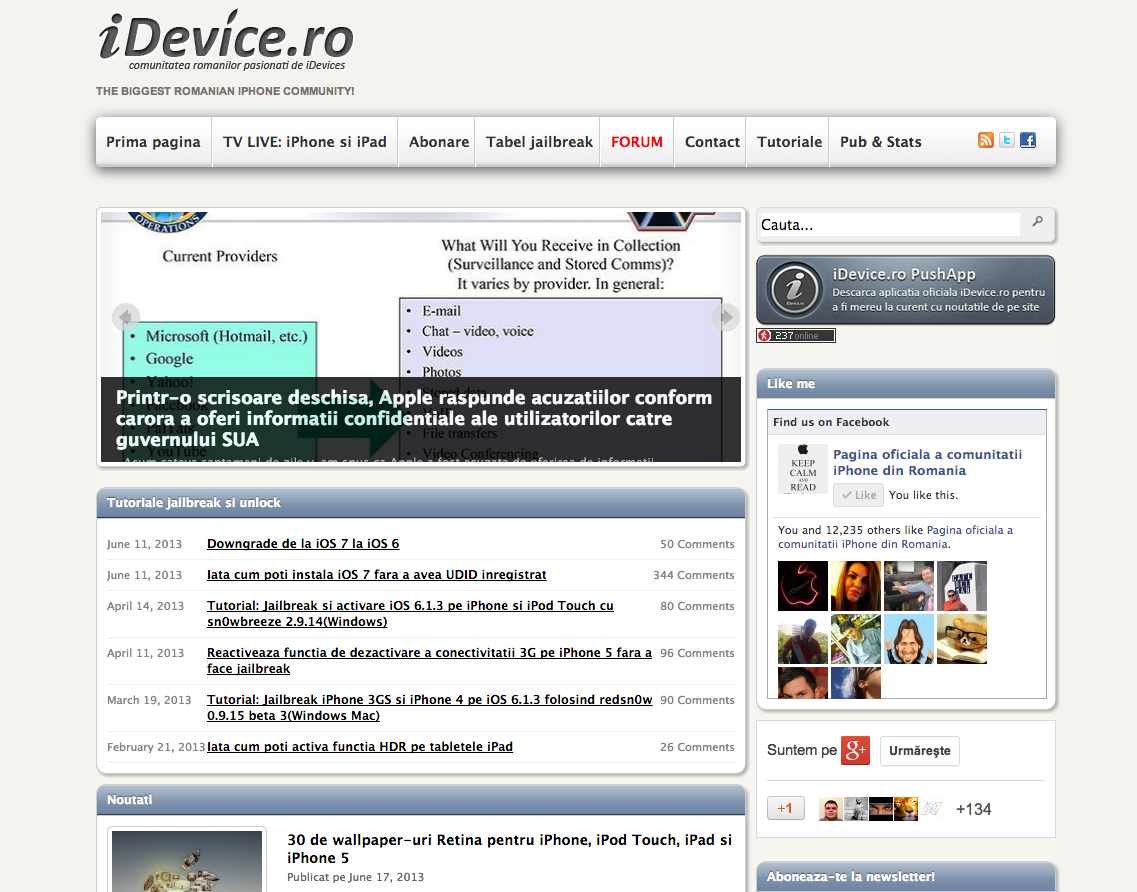Click the 237 online counter badge
The width and height of the screenshot is (1137, 892).
coord(795,336)
